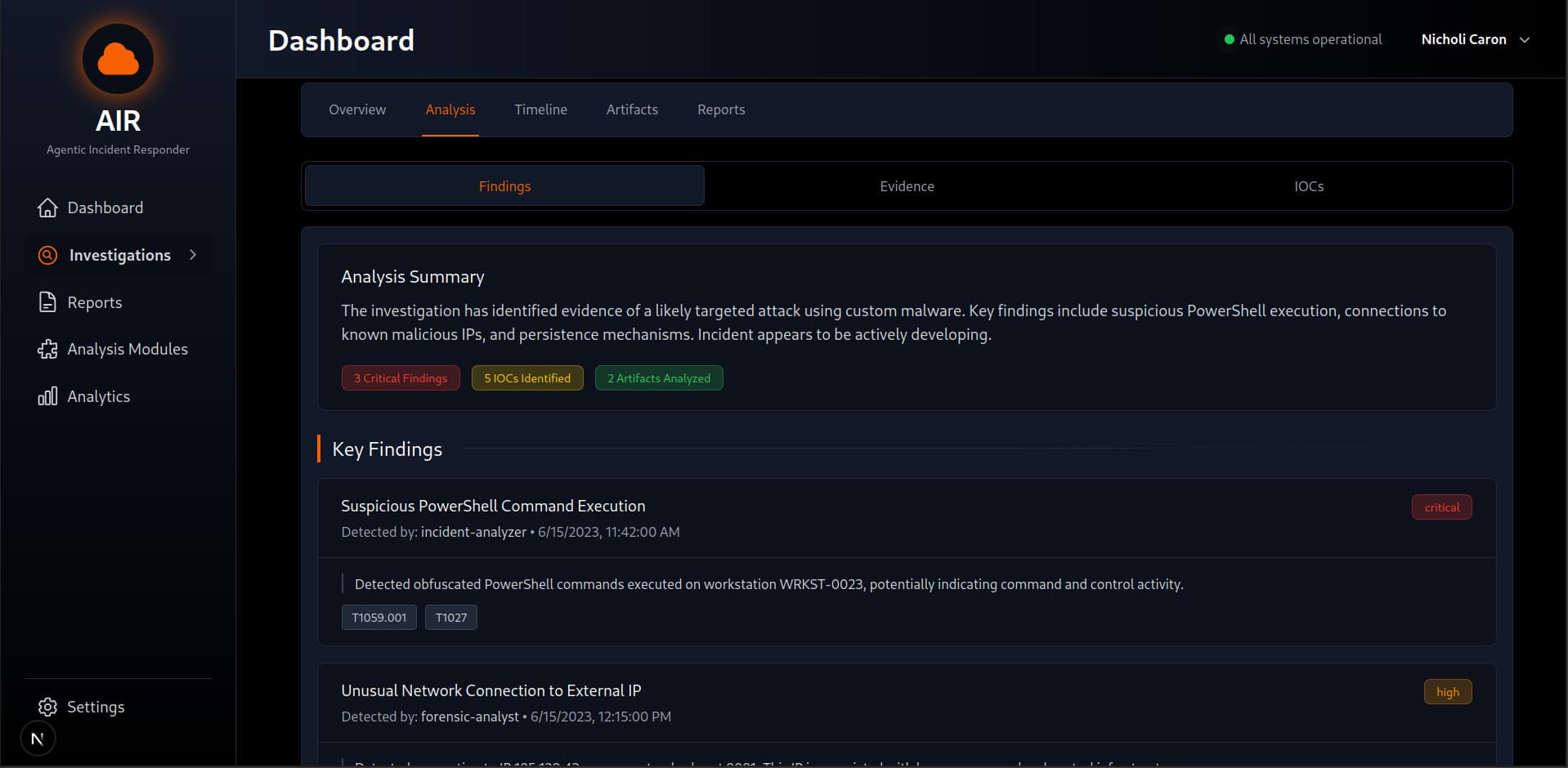Screen dimensions: 1568x768
Task: Click the 6/15/2023, 12:15:00 PM timestamp
Action: 601,717
